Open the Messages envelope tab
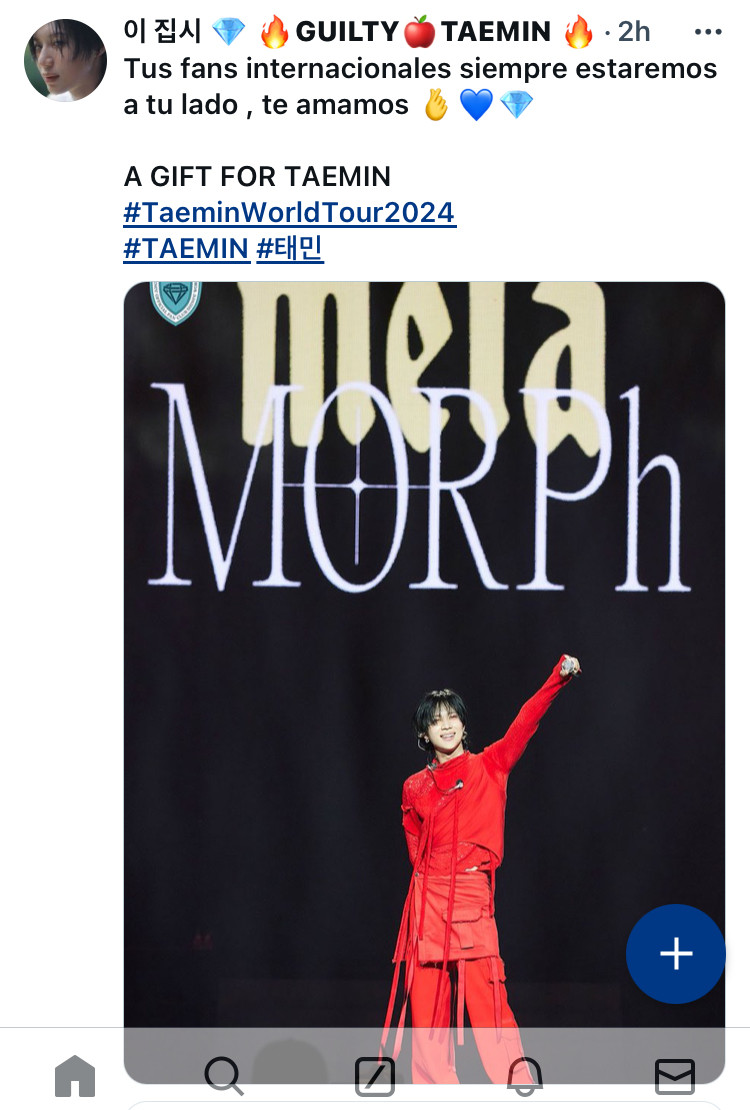This screenshot has width=750, height=1110. tap(674, 1076)
